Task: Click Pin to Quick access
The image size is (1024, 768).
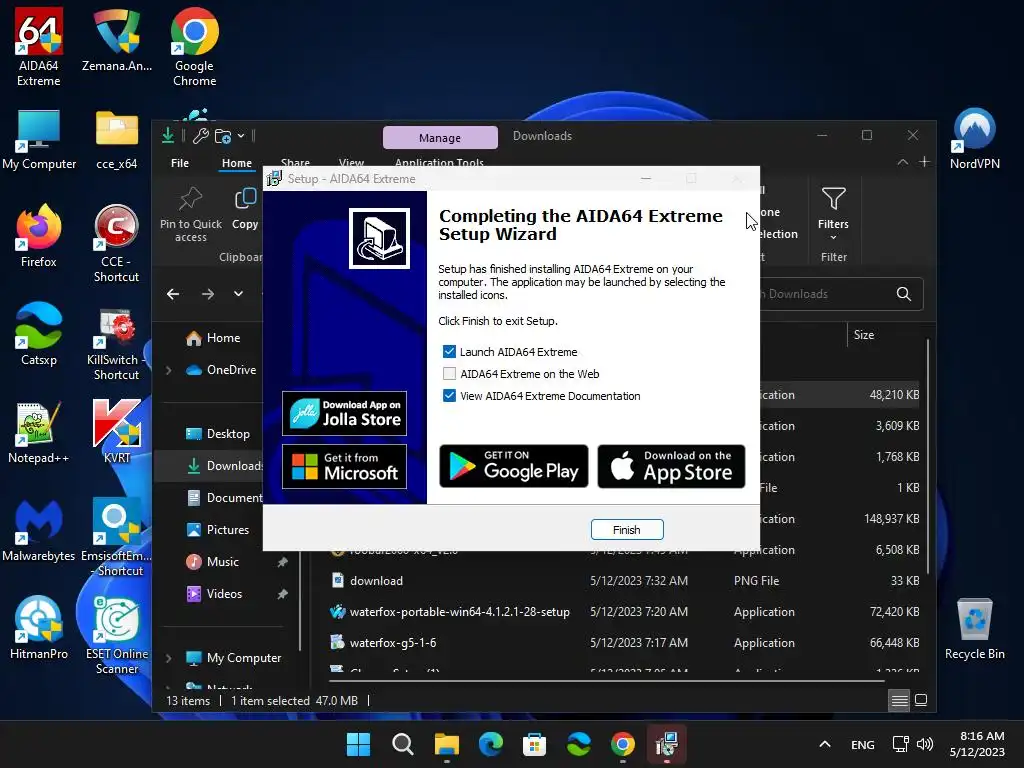Action: (191, 214)
